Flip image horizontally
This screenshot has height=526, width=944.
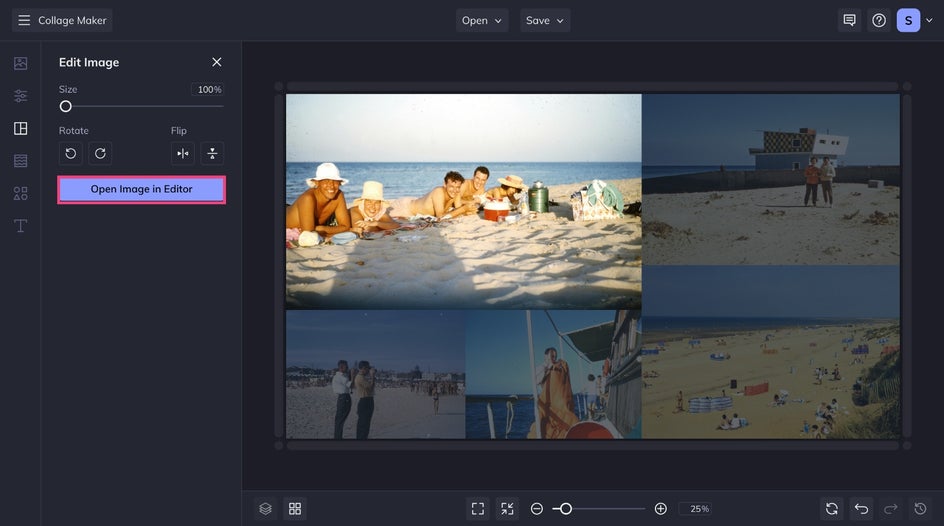[x=182, y=153]
